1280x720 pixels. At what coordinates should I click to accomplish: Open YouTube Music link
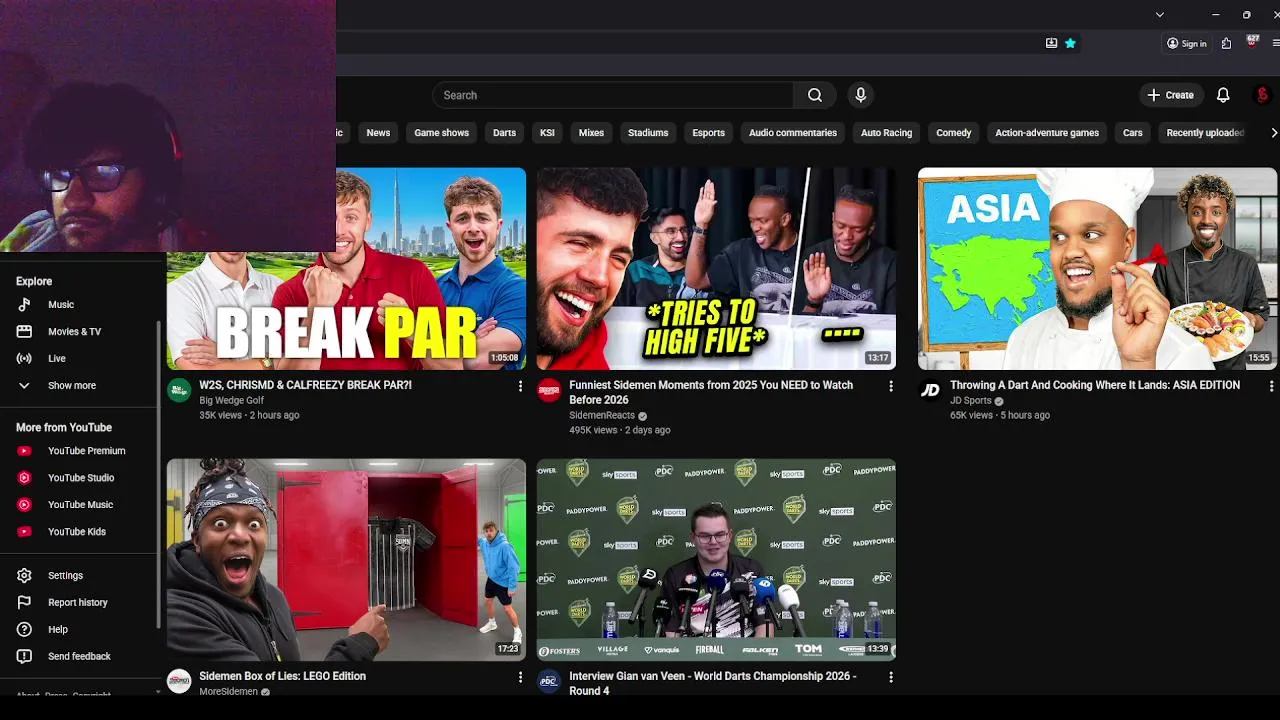(80, 505)
